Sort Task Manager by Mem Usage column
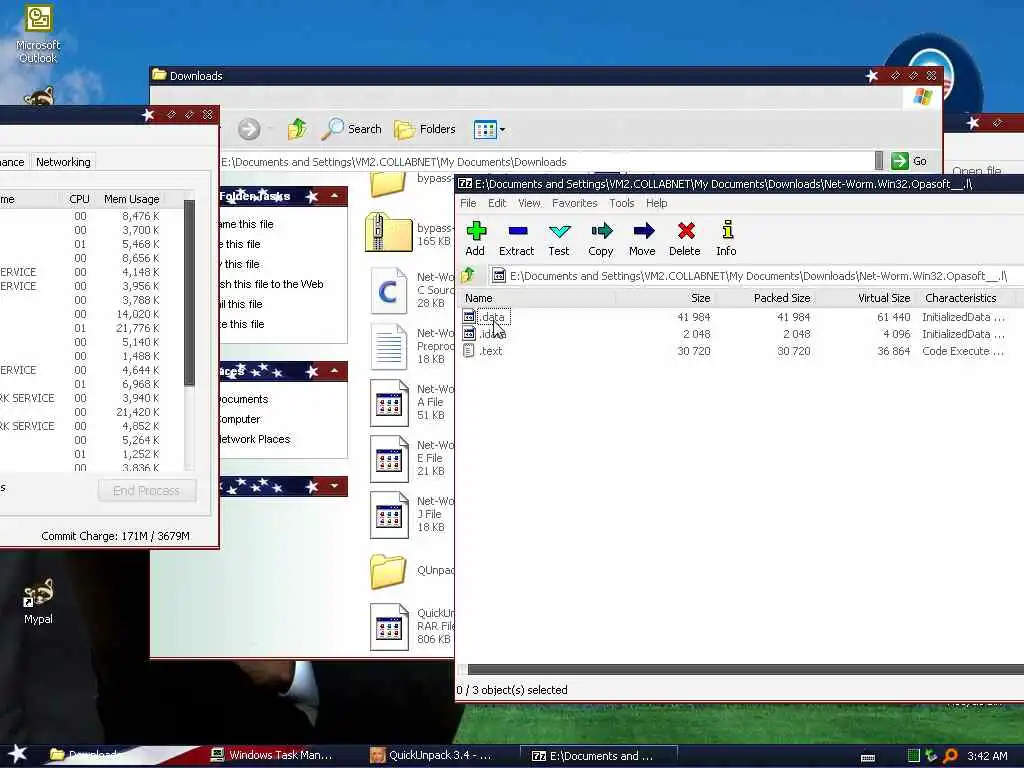This screenshot has height=768, width=1024. pyautogui.click(x=131, y=199)
